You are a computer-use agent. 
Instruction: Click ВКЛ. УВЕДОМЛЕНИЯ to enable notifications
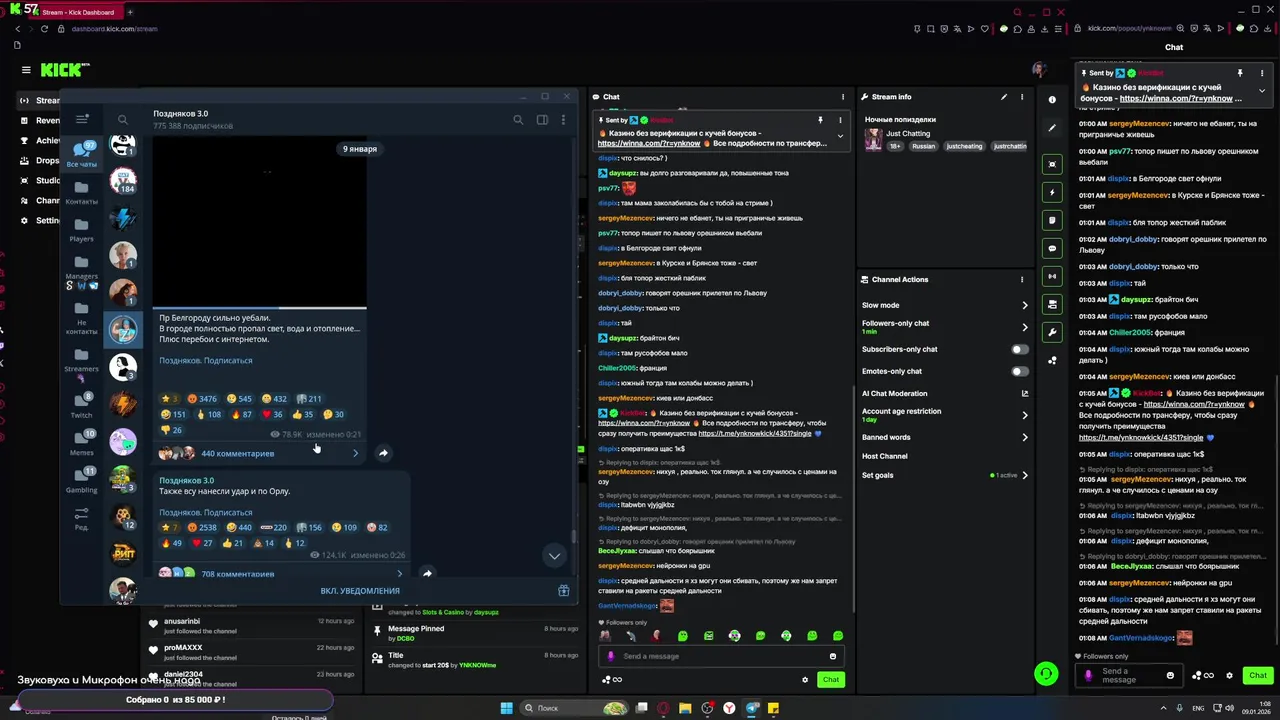[x=360, y=591]
